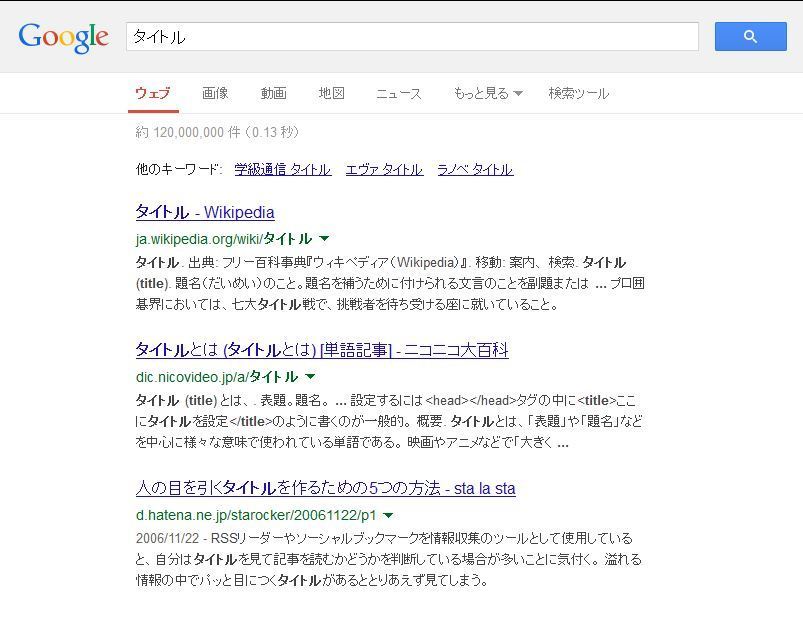Open the もっと見る dropdown menu

(486, 93)
